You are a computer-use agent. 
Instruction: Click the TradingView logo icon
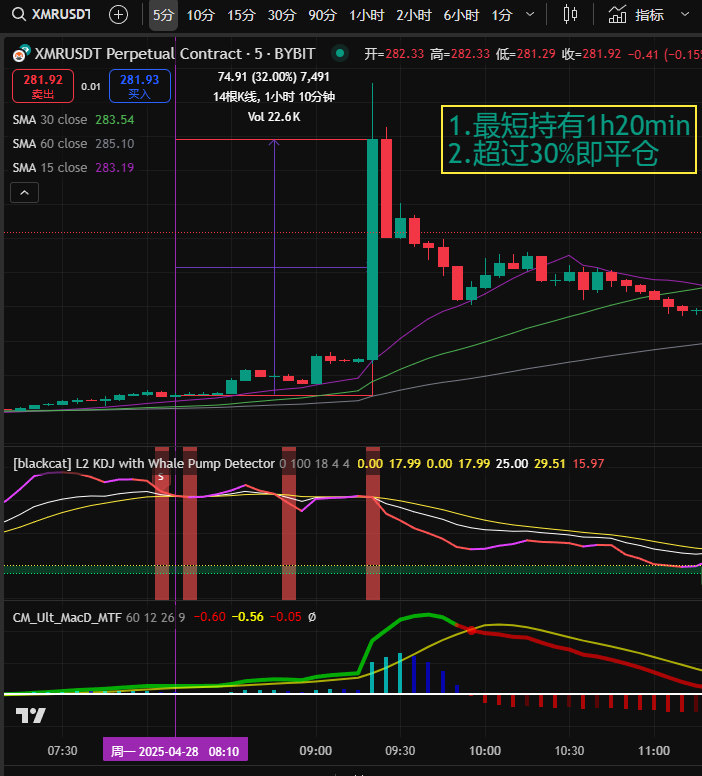pos(31,715)
